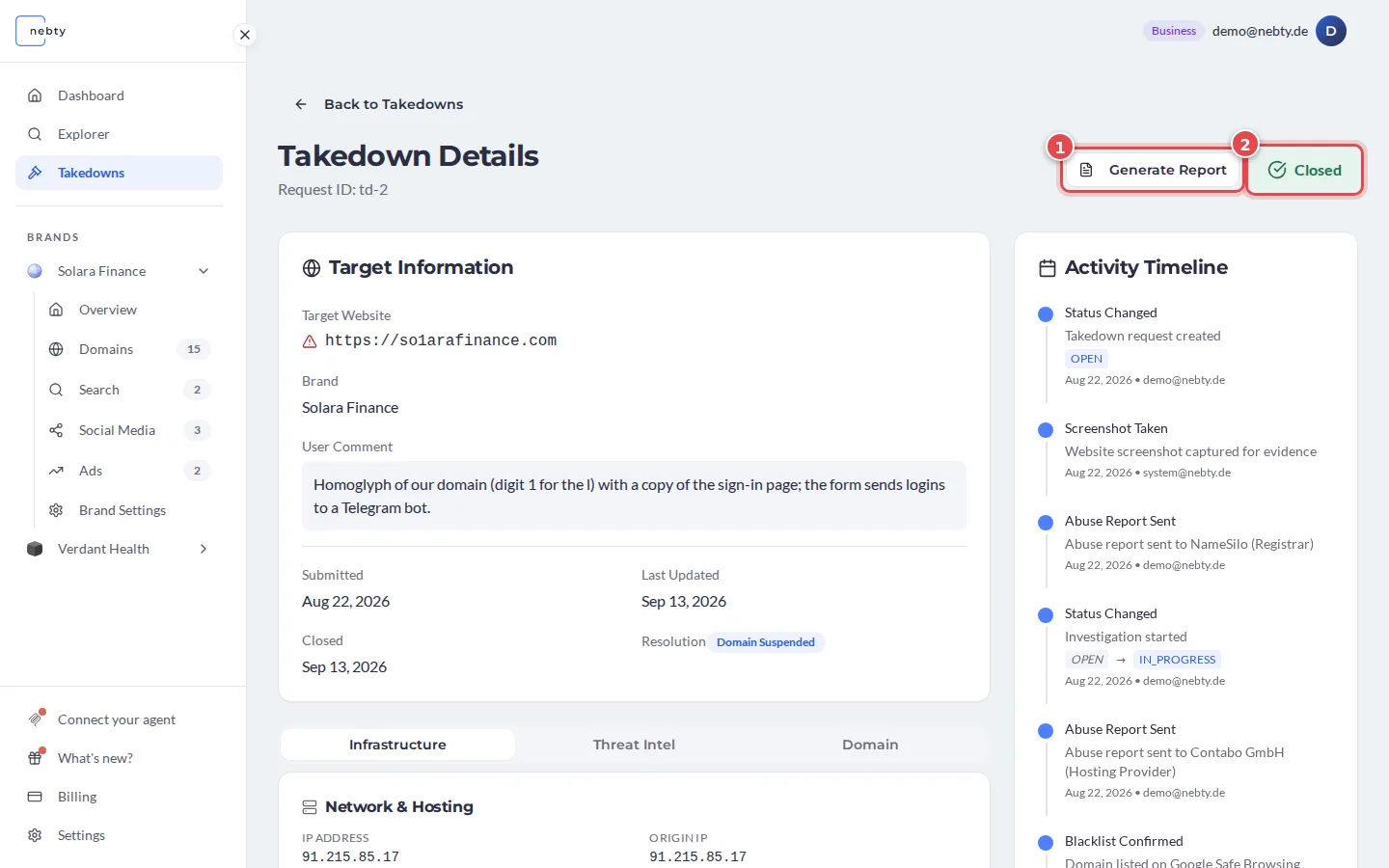Viewport: 1389px width, 868px height.
Task: Click the user comment text box
Action: (634, 496)
